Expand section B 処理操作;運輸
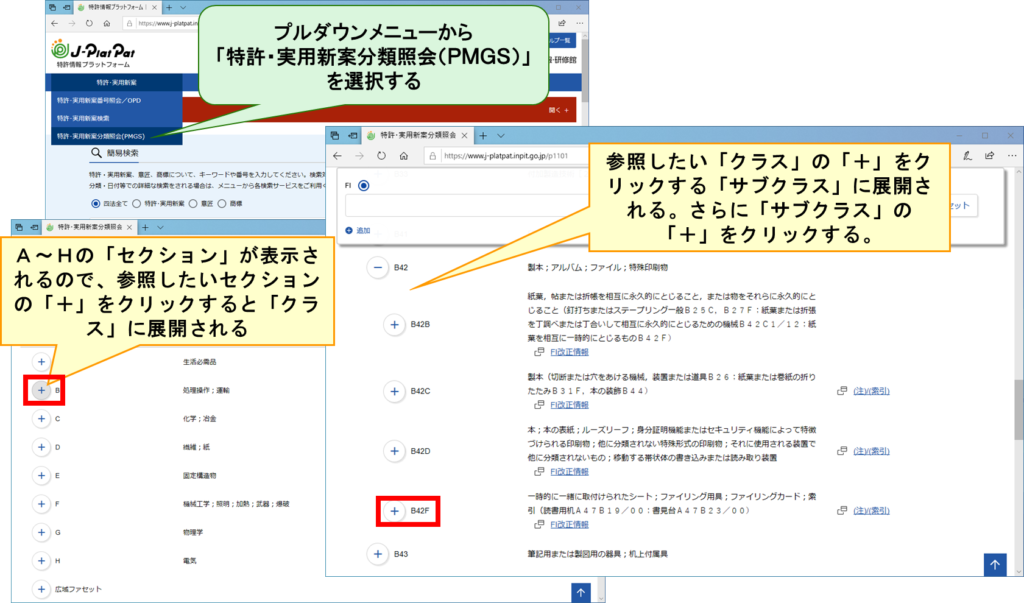The width and height of the screenshot is (1024, 603). point(40,390)
